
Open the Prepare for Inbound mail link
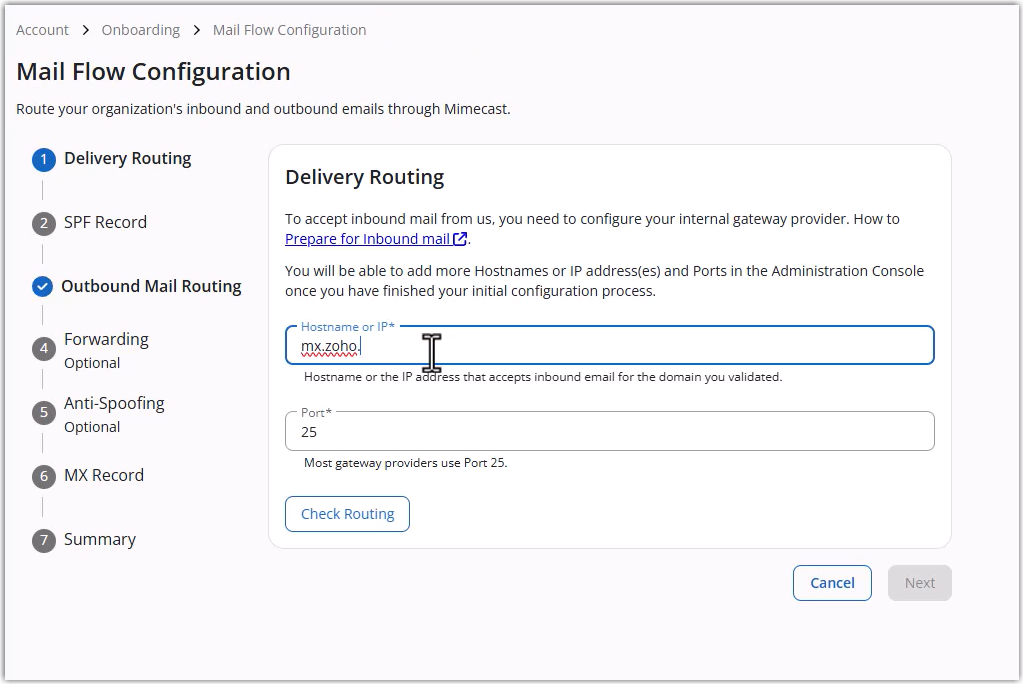pos(375,239)
